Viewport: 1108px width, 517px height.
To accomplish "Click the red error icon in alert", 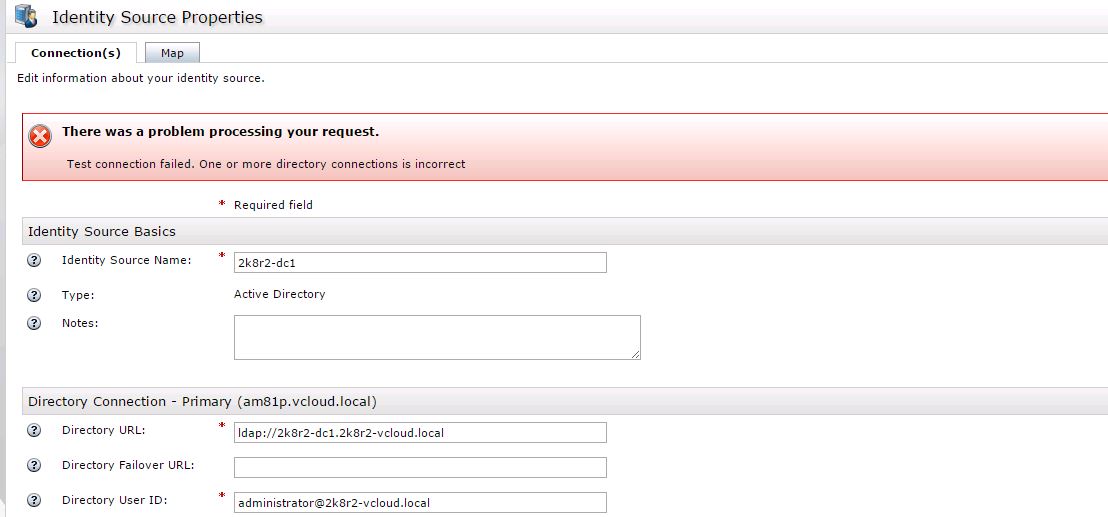I will click(40, 137).
